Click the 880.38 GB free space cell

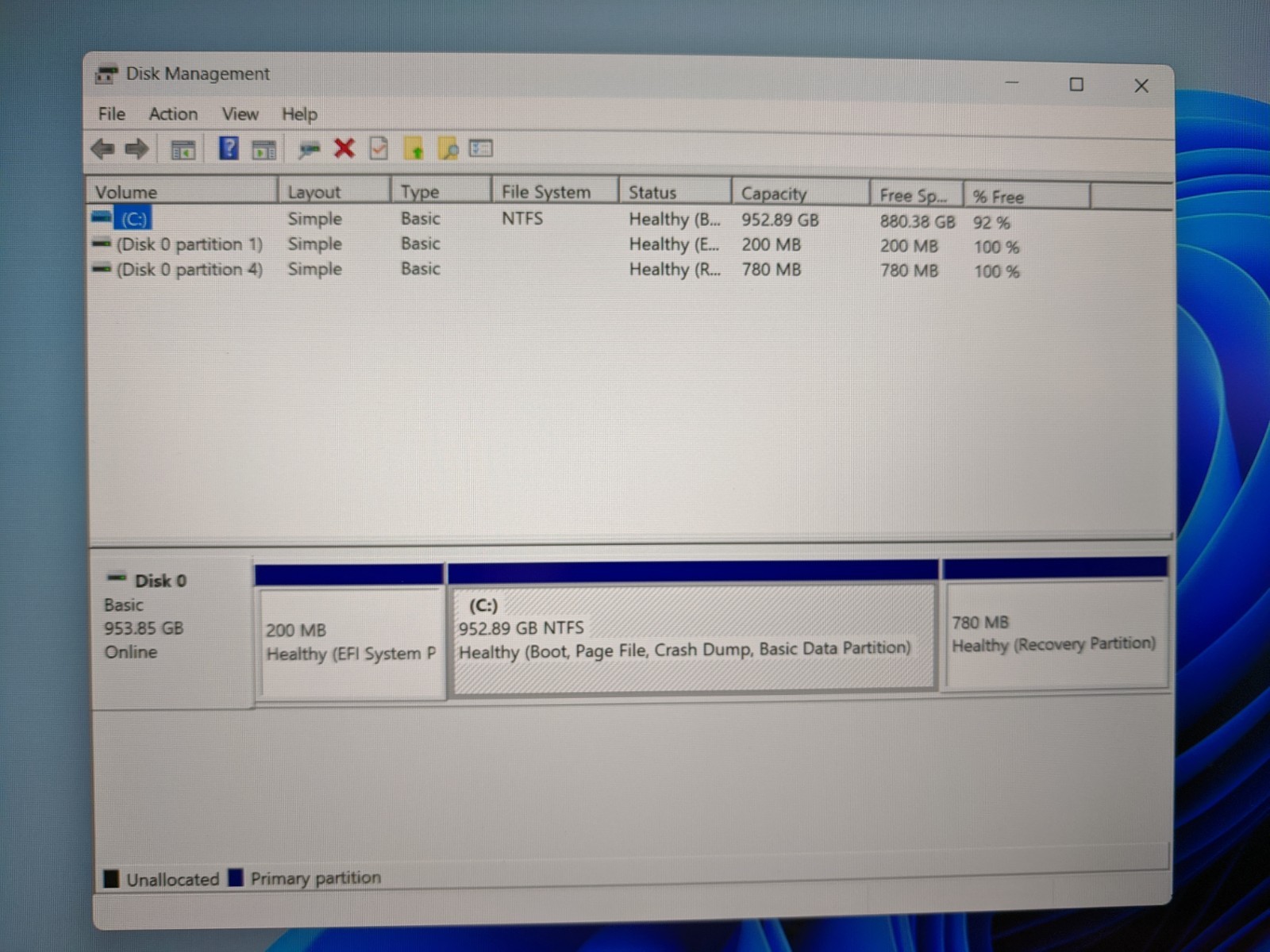tap(918, 221)
